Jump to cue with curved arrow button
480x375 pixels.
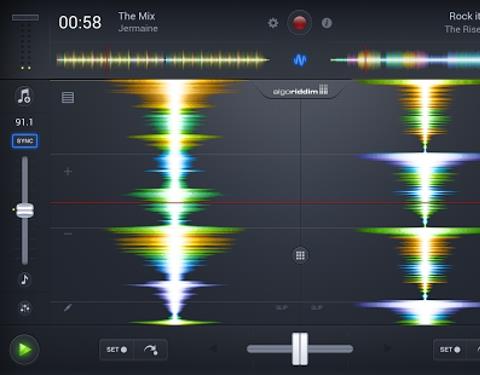tap(151, 349)
